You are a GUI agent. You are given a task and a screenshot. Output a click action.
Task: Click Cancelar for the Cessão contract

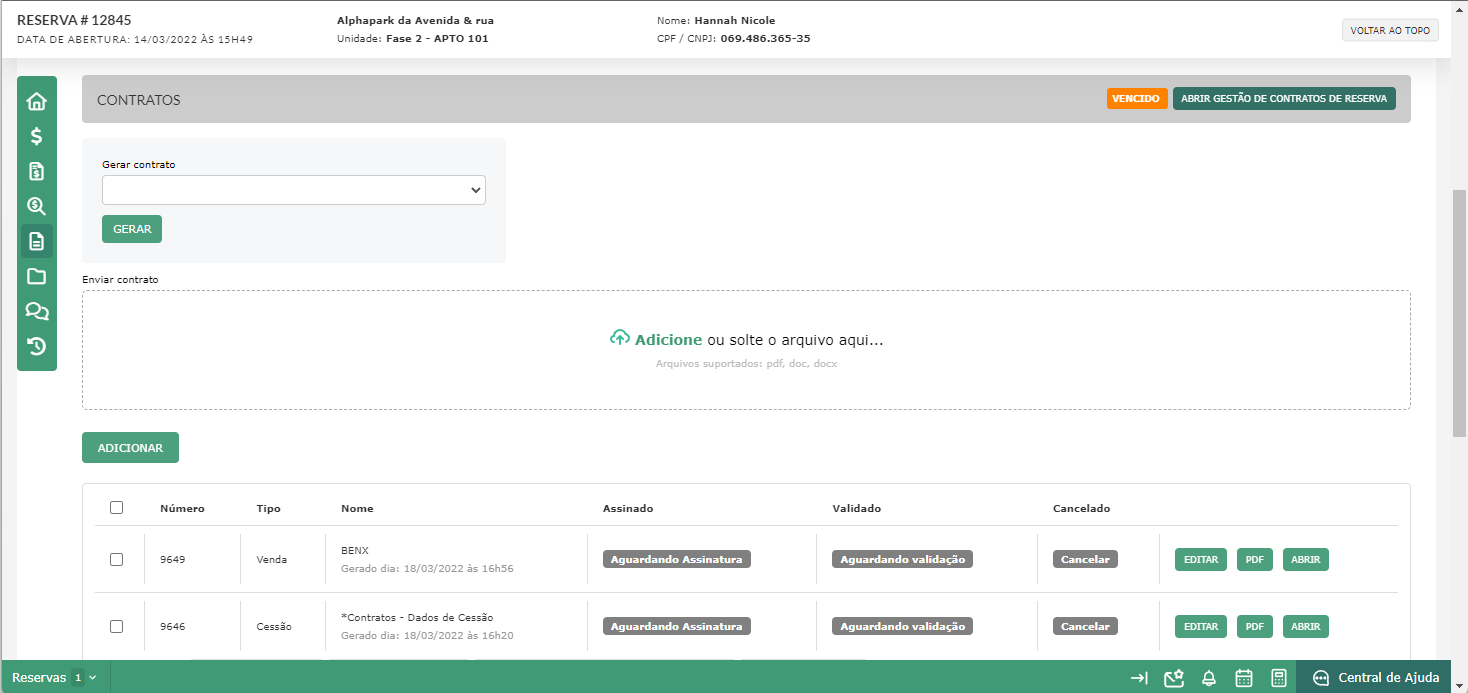click(1085, 627)
